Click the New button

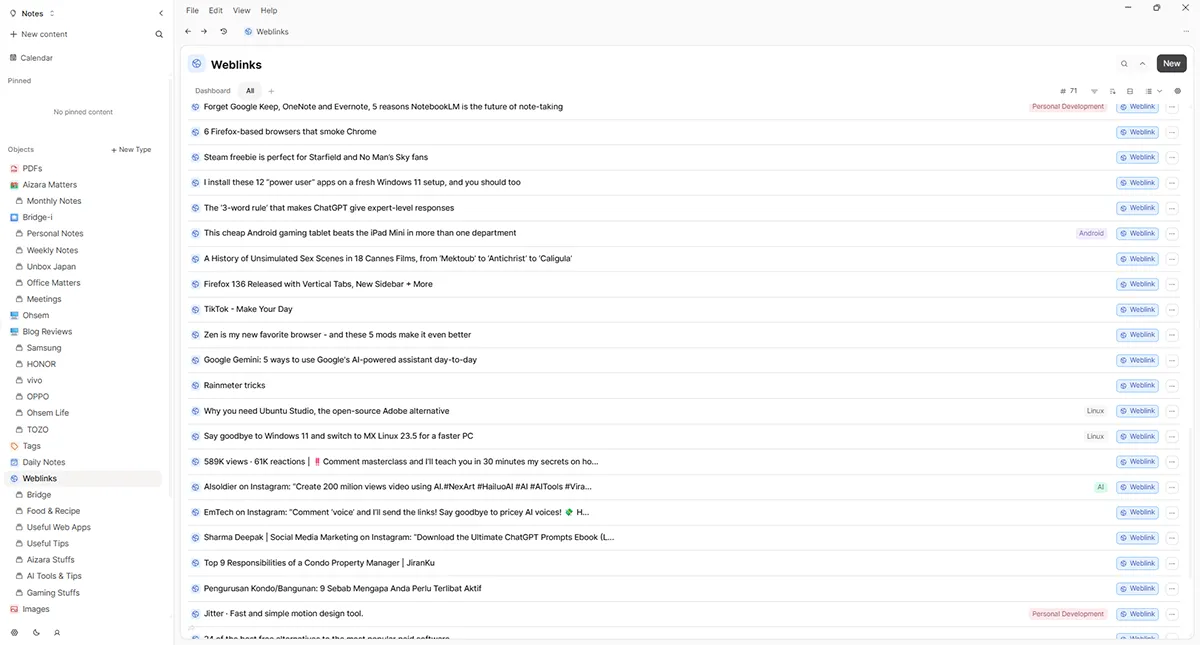coord(1172,64)
